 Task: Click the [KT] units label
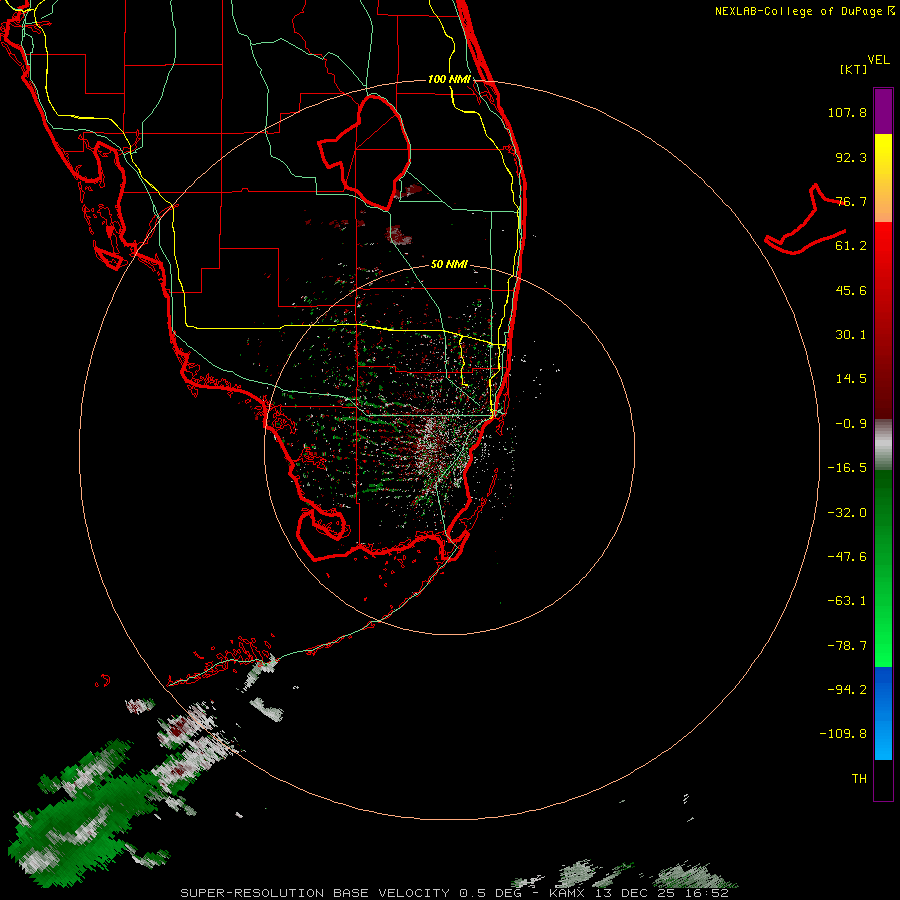pyautogui.click(x=854, y=69)
